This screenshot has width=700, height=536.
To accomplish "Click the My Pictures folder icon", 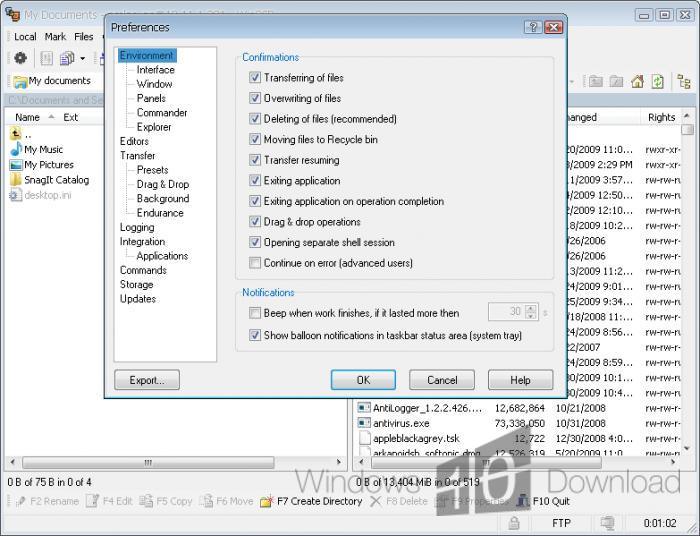I will pyautogui.click(x=16, y=165).
